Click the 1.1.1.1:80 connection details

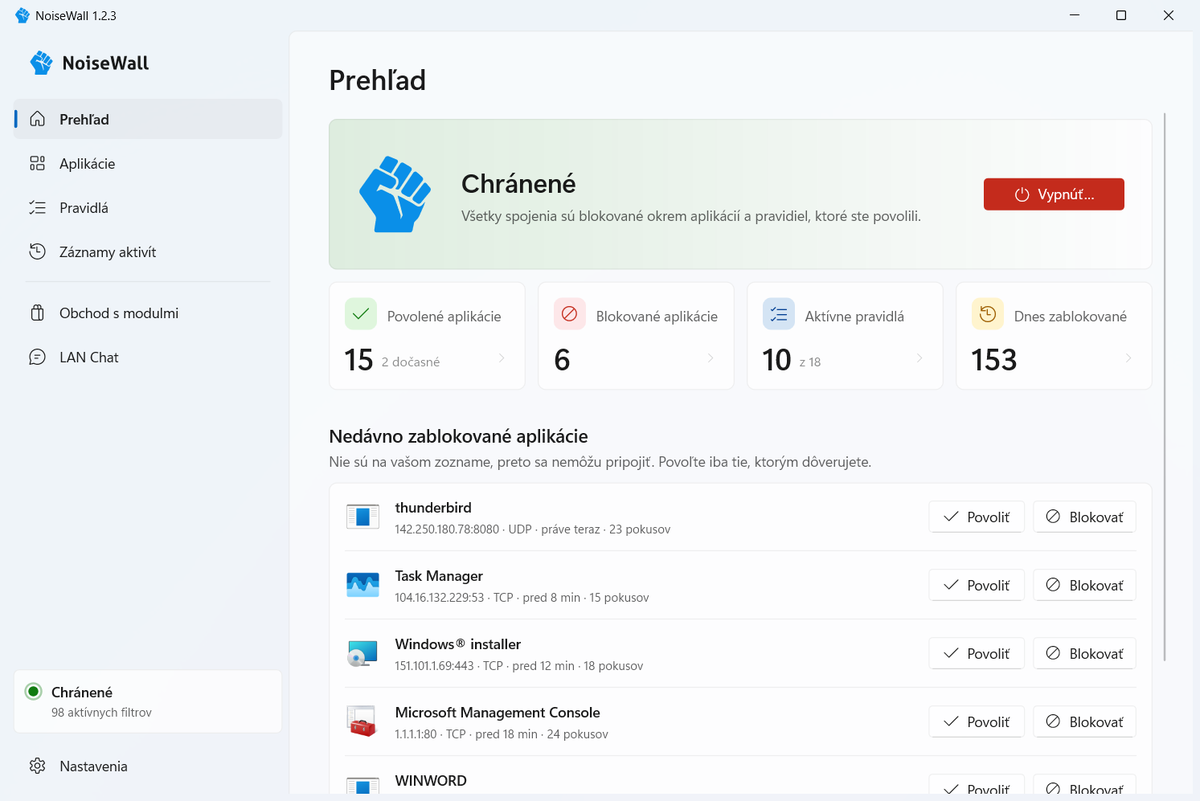tap(501, 733)
